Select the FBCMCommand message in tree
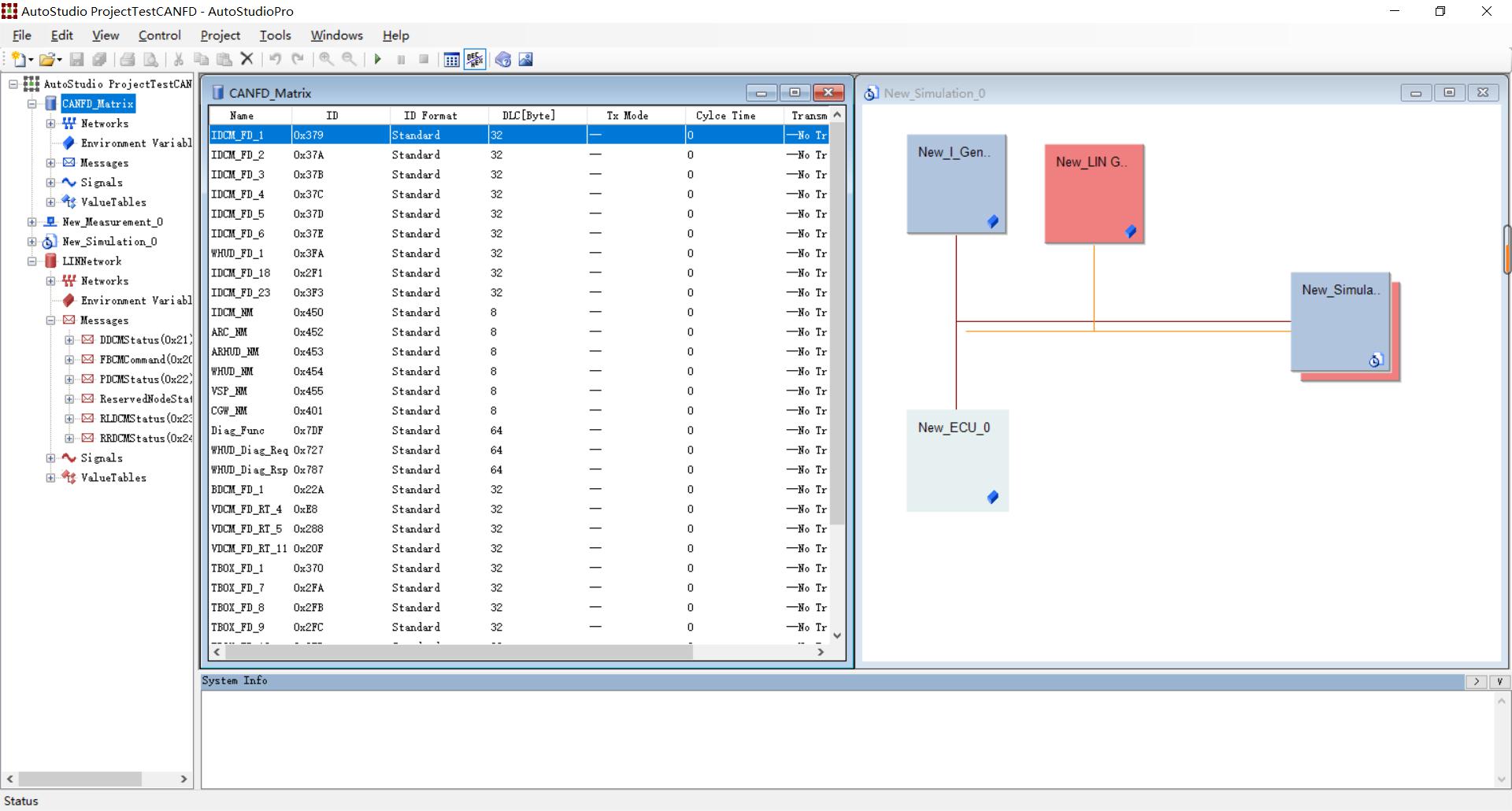The image size is (1512, 811). (x=145, y=359)
